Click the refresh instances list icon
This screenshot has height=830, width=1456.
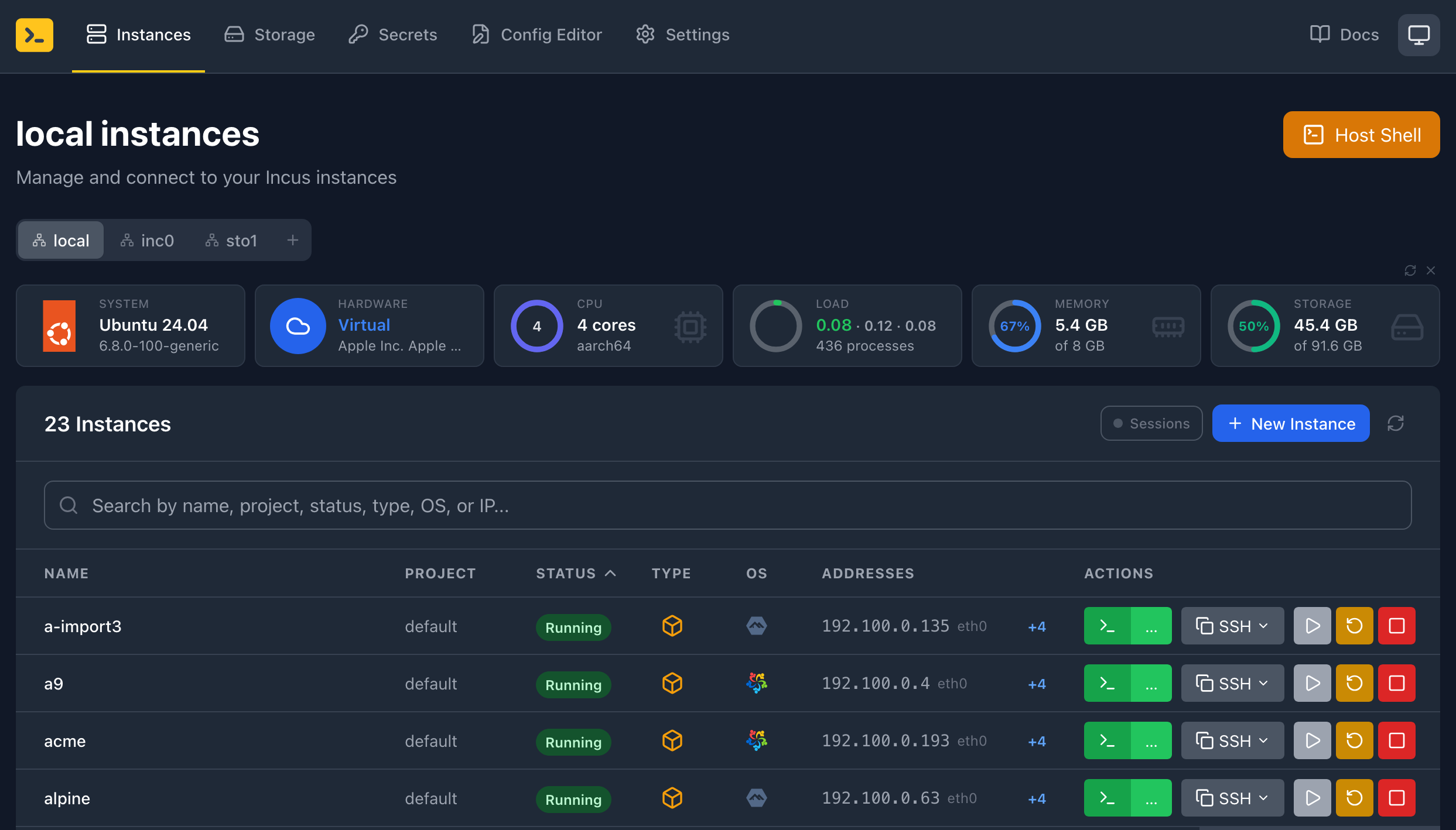[1396, 423]
